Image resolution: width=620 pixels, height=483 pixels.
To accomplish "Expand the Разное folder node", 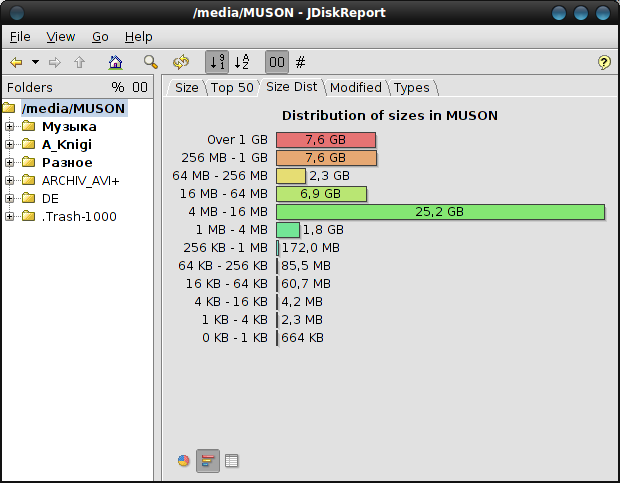I will tap(9, 162).
